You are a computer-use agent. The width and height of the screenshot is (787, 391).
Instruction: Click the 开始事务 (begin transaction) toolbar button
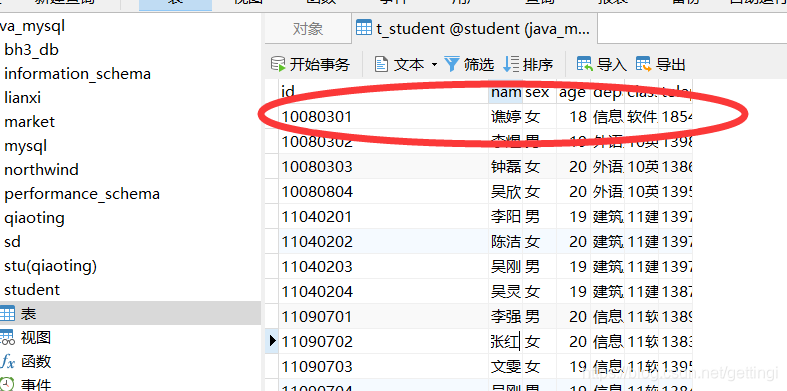tap(310, 65)
